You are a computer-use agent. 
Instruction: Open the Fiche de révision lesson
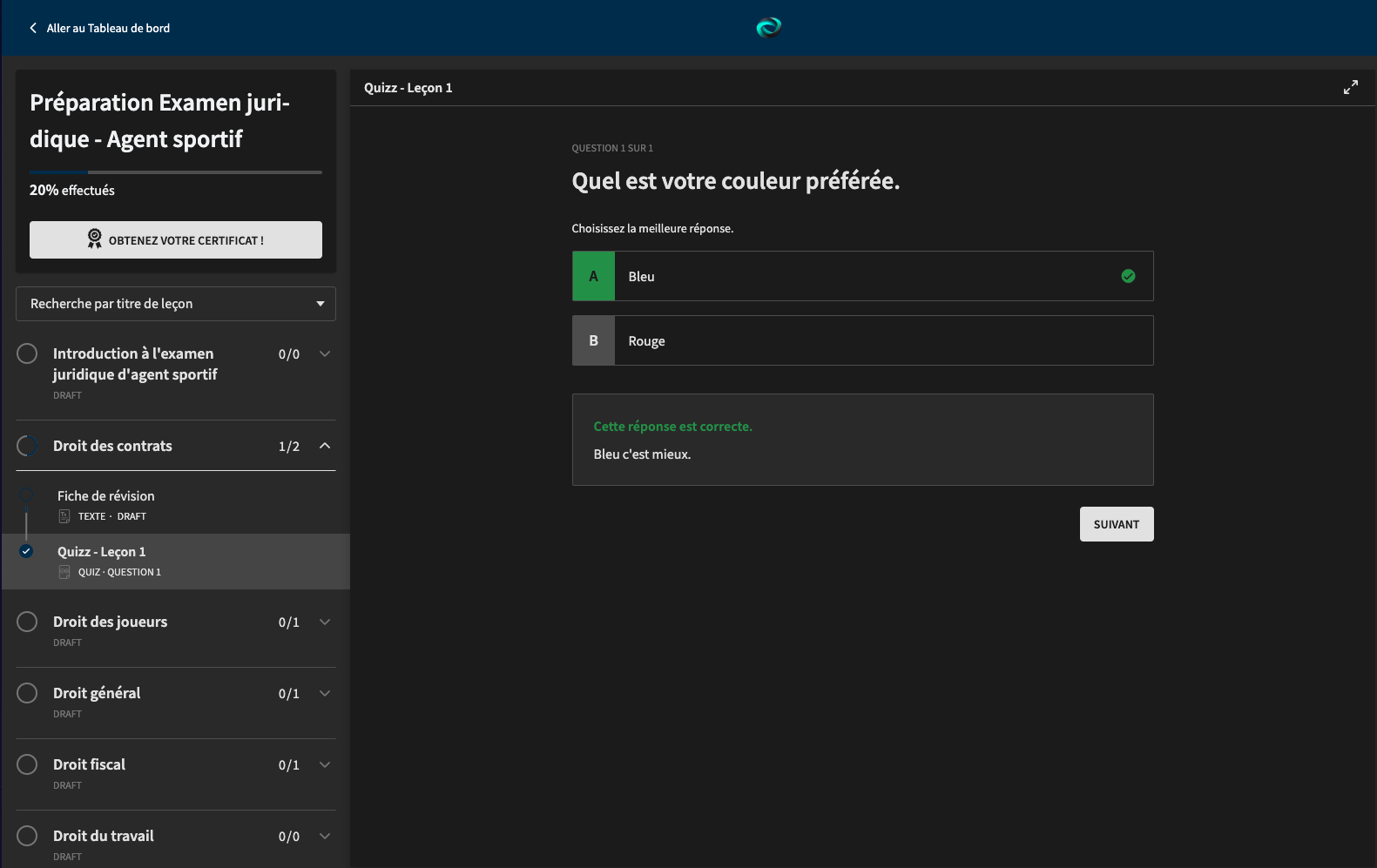pyautogui.click(x=105, y=496)
